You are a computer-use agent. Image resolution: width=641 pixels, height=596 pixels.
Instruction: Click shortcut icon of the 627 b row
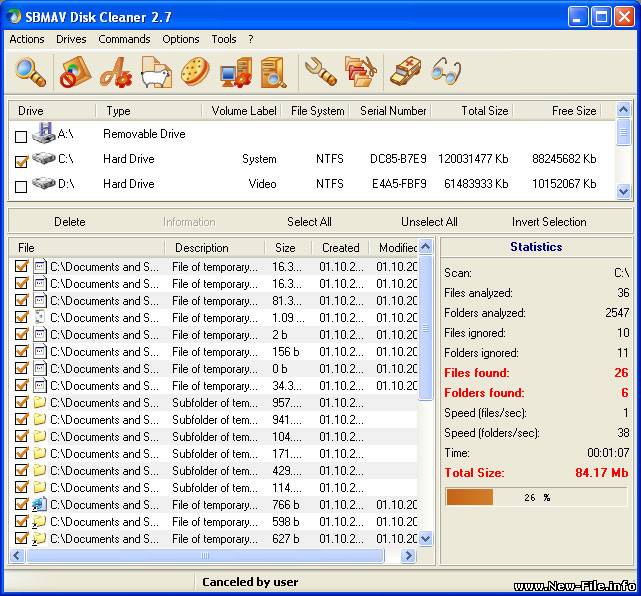[40, 539]
